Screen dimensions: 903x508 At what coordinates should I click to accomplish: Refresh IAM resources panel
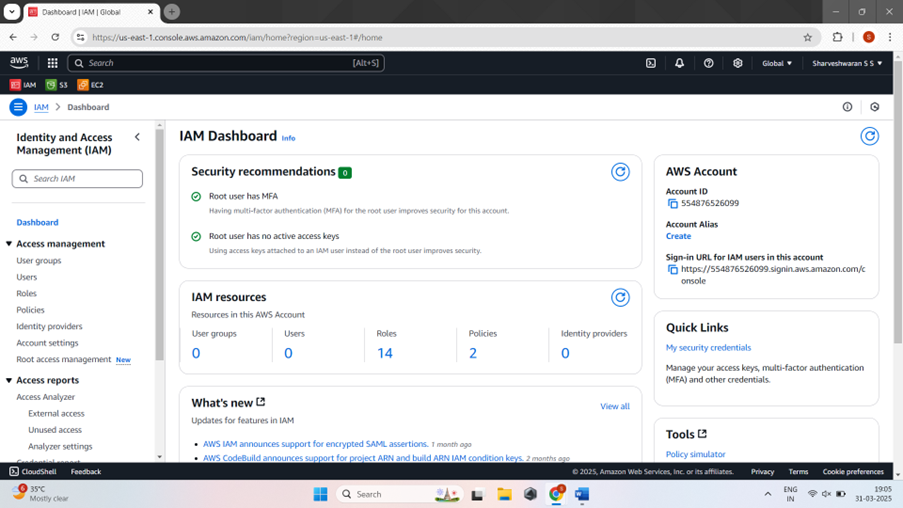pos(620,298)
